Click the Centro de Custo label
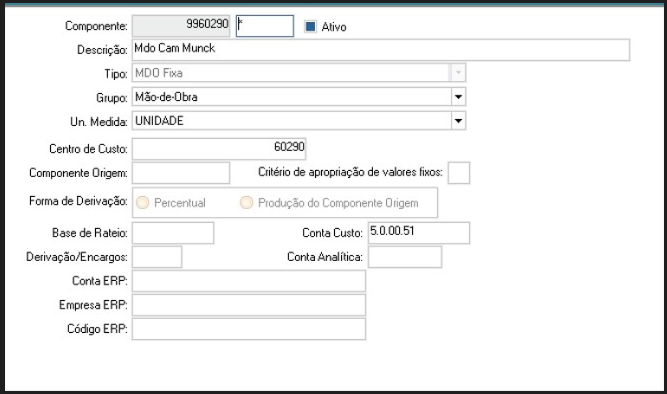 (88, 149)
